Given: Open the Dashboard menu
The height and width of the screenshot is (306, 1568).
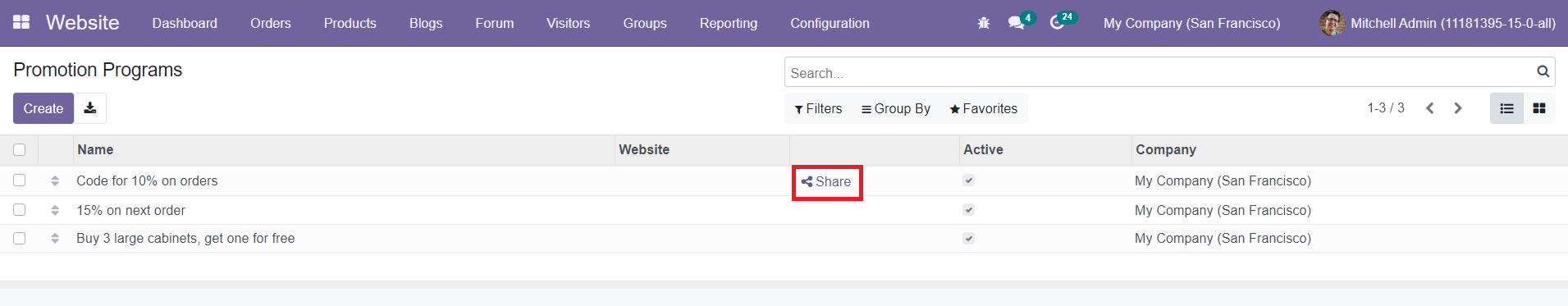Looking at the screenshot, I should 185,23.
